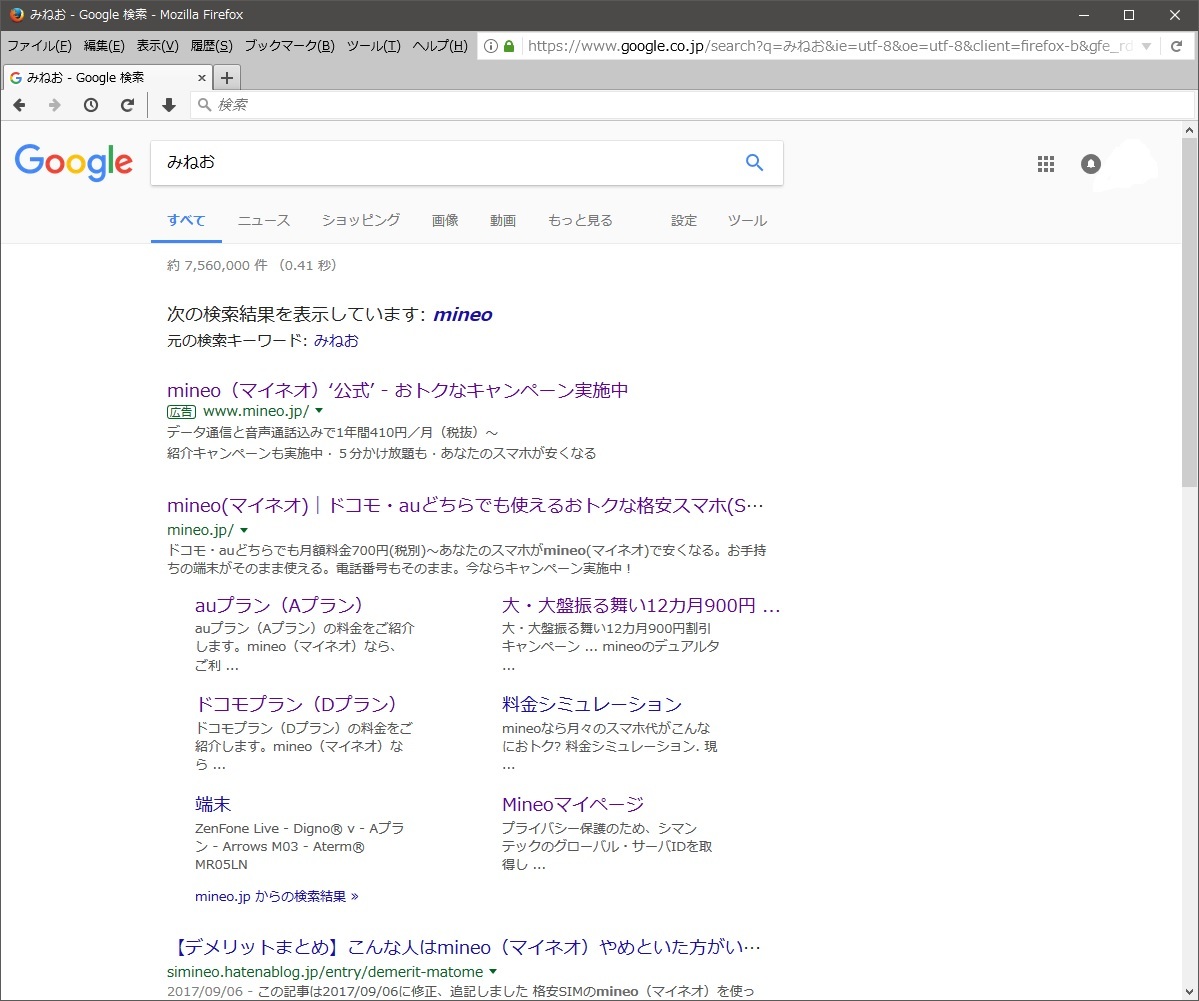Open downloads via the down-arrow icon
The height and width of the screenshot is (1001, 1199).
(x=169, y=105)
